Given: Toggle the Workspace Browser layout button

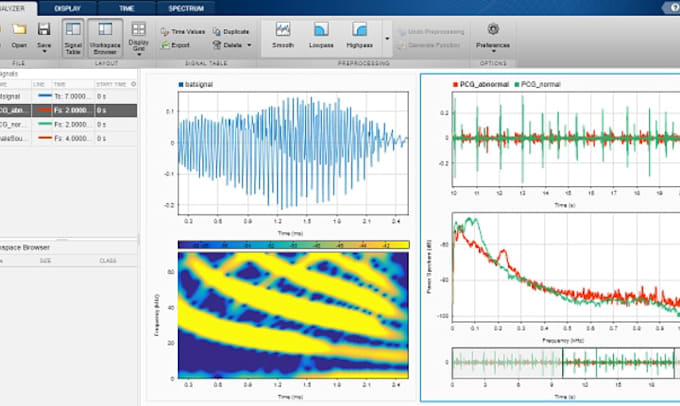Looking at the screenshot, I should tap(105, 38).
